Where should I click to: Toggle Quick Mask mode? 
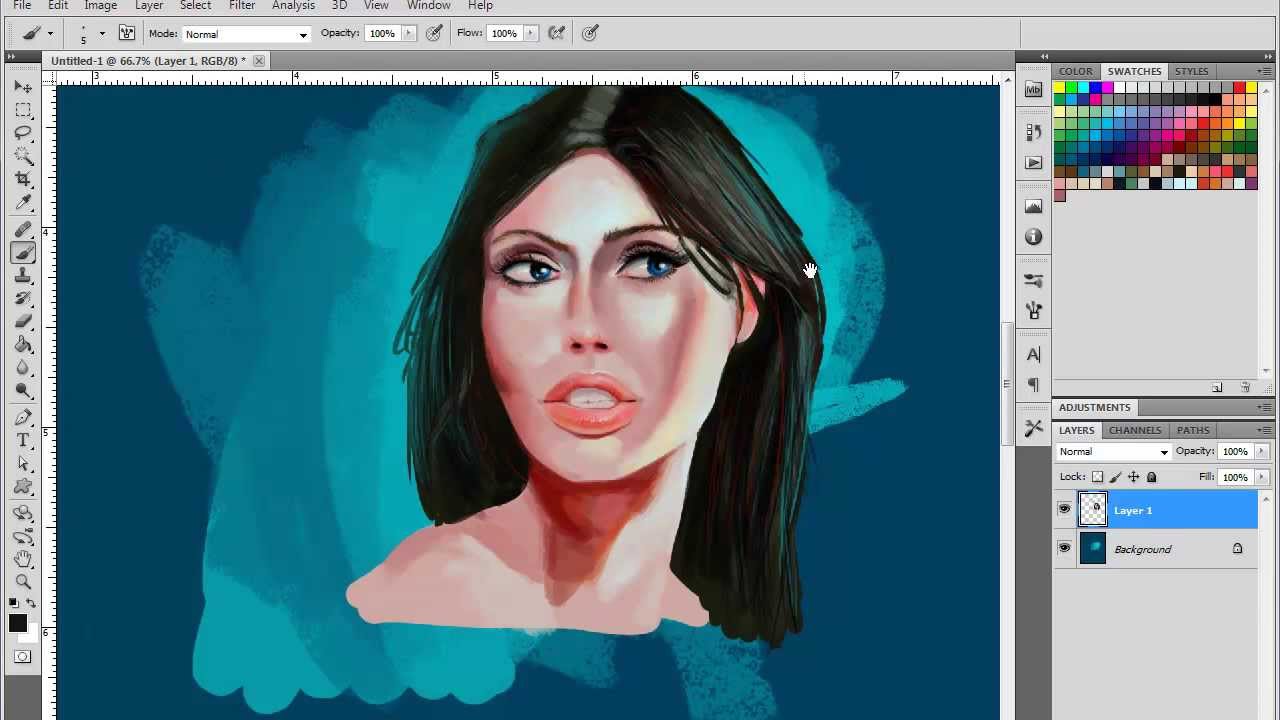point(22,657)
